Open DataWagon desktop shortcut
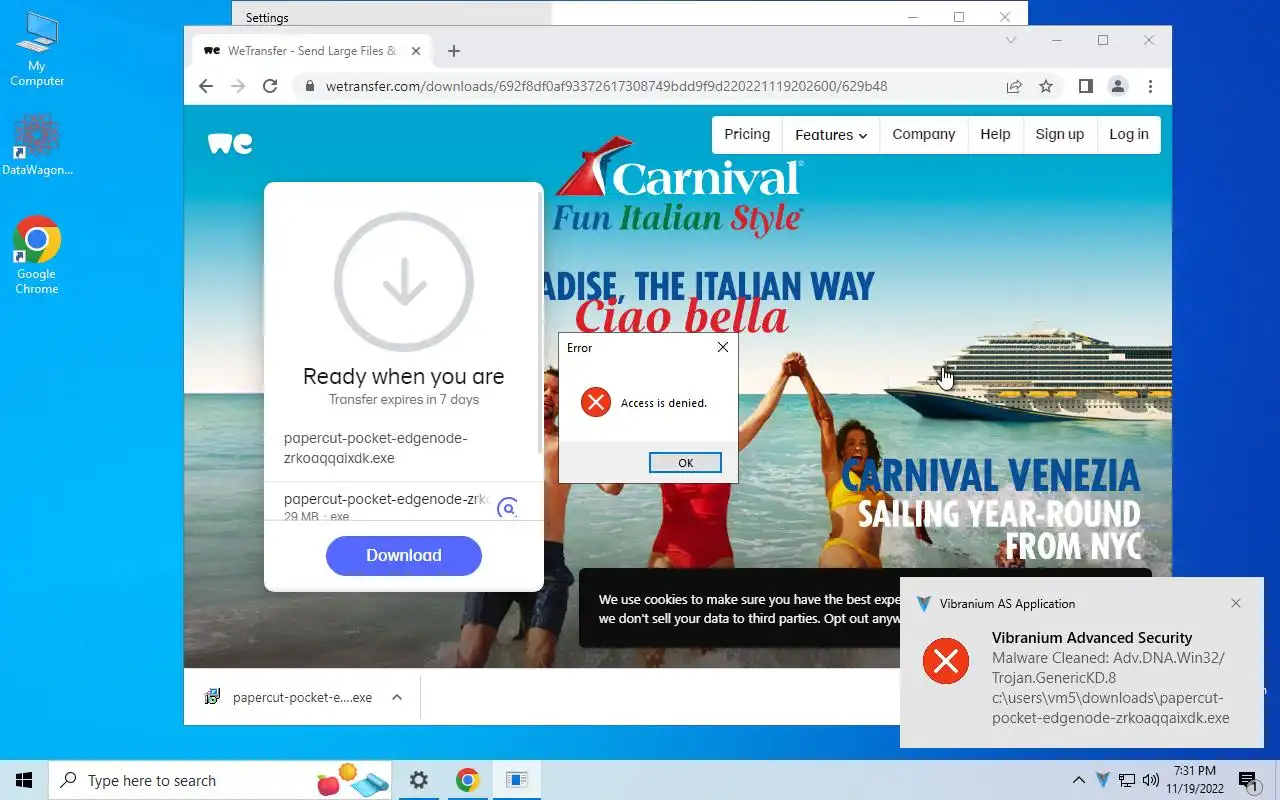This screenshot has width=1280, height=800. [37, 145]
